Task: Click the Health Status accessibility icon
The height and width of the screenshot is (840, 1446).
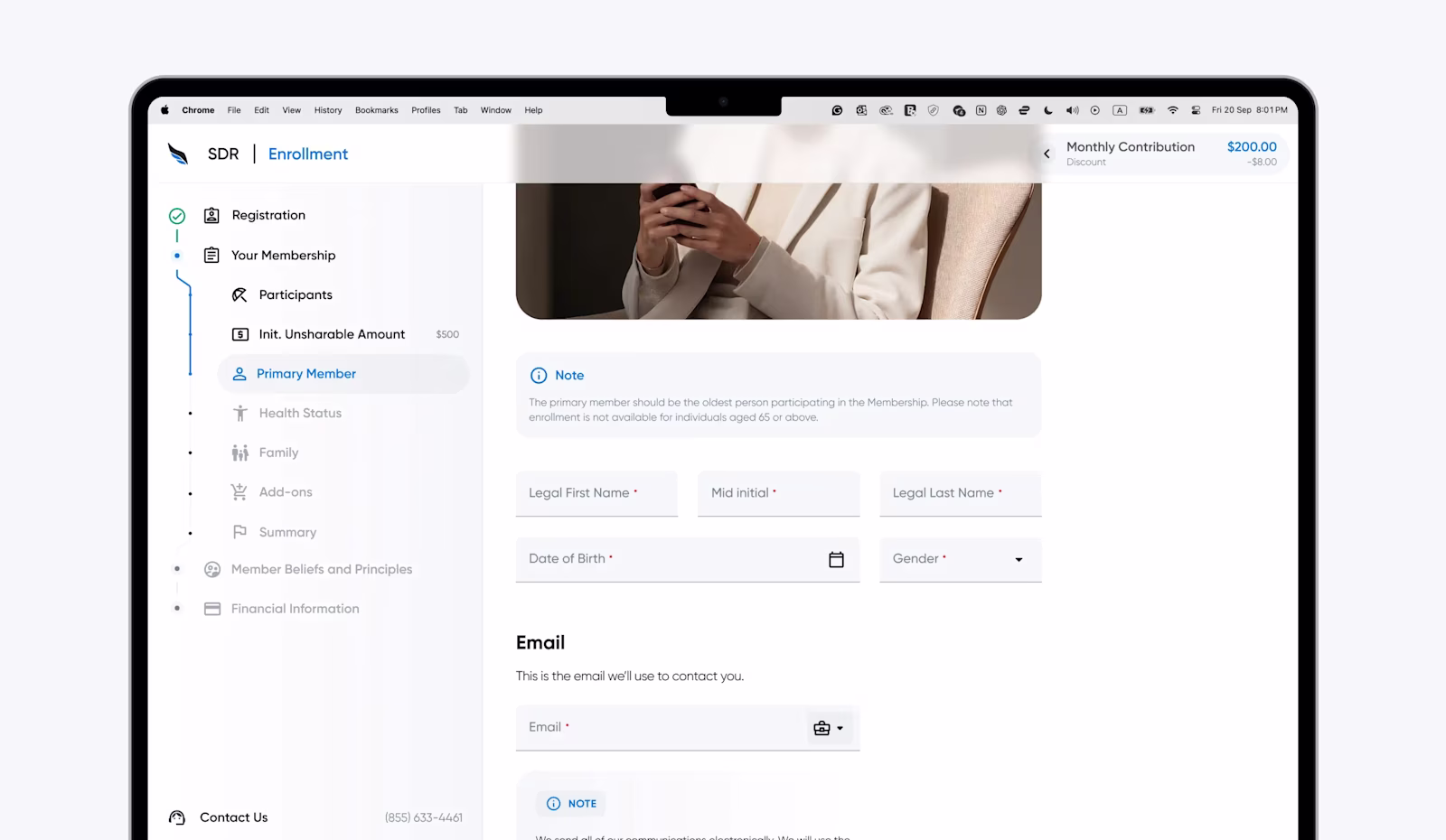Action: click(x=240, y=413)
